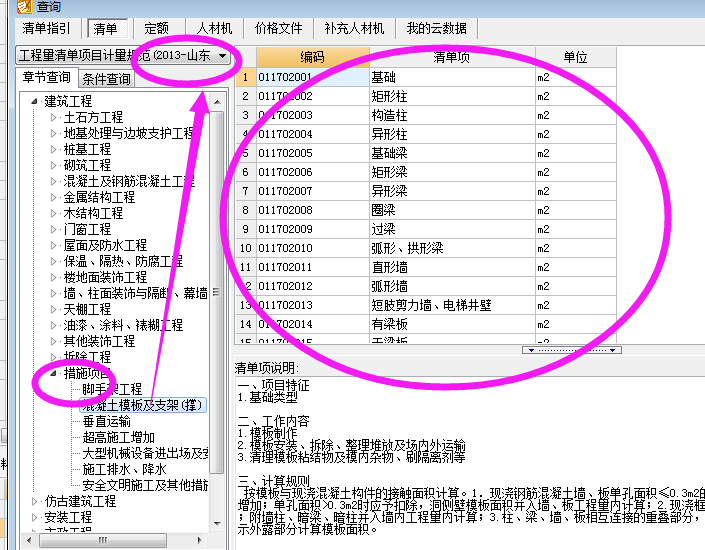Select the 直形墙 row
Viewport: 705px width, 550px height.
click(x=426, y=267)
